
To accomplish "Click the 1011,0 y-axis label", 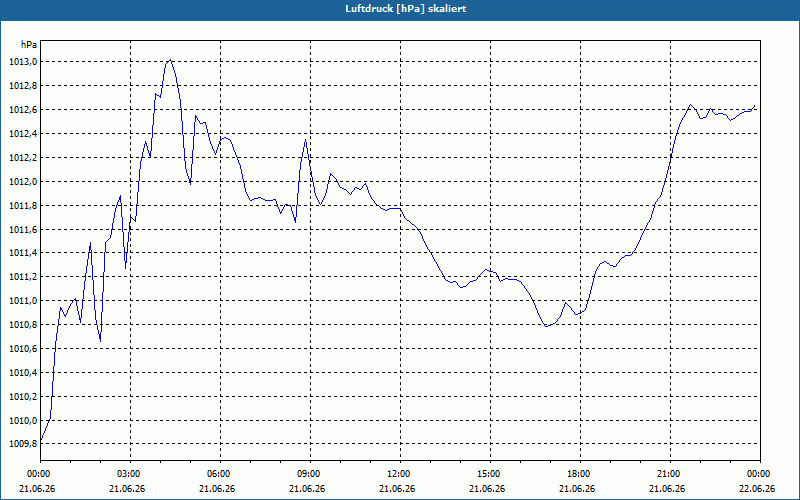I will [x=22, y=301].
